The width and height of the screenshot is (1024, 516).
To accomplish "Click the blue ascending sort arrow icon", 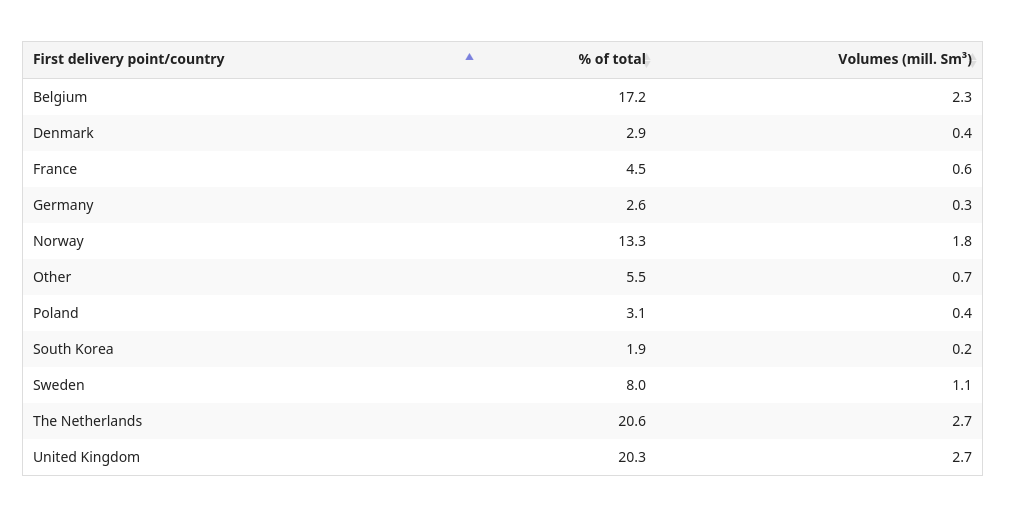I will (x=469, y=57).
